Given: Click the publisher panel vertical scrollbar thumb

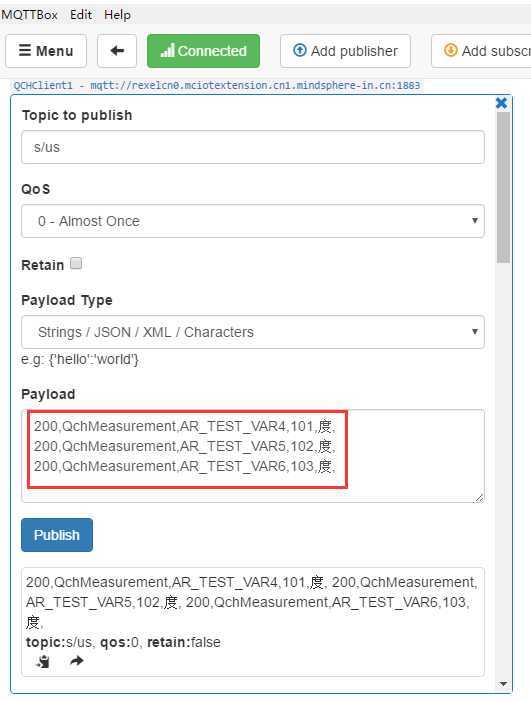Looking at the screenshot, I should point(503,187).
